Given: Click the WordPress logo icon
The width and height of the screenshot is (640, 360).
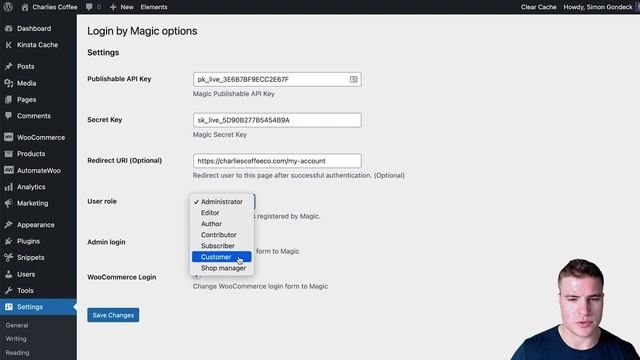Looking at the screenshot, I should (x=8, y=7).
